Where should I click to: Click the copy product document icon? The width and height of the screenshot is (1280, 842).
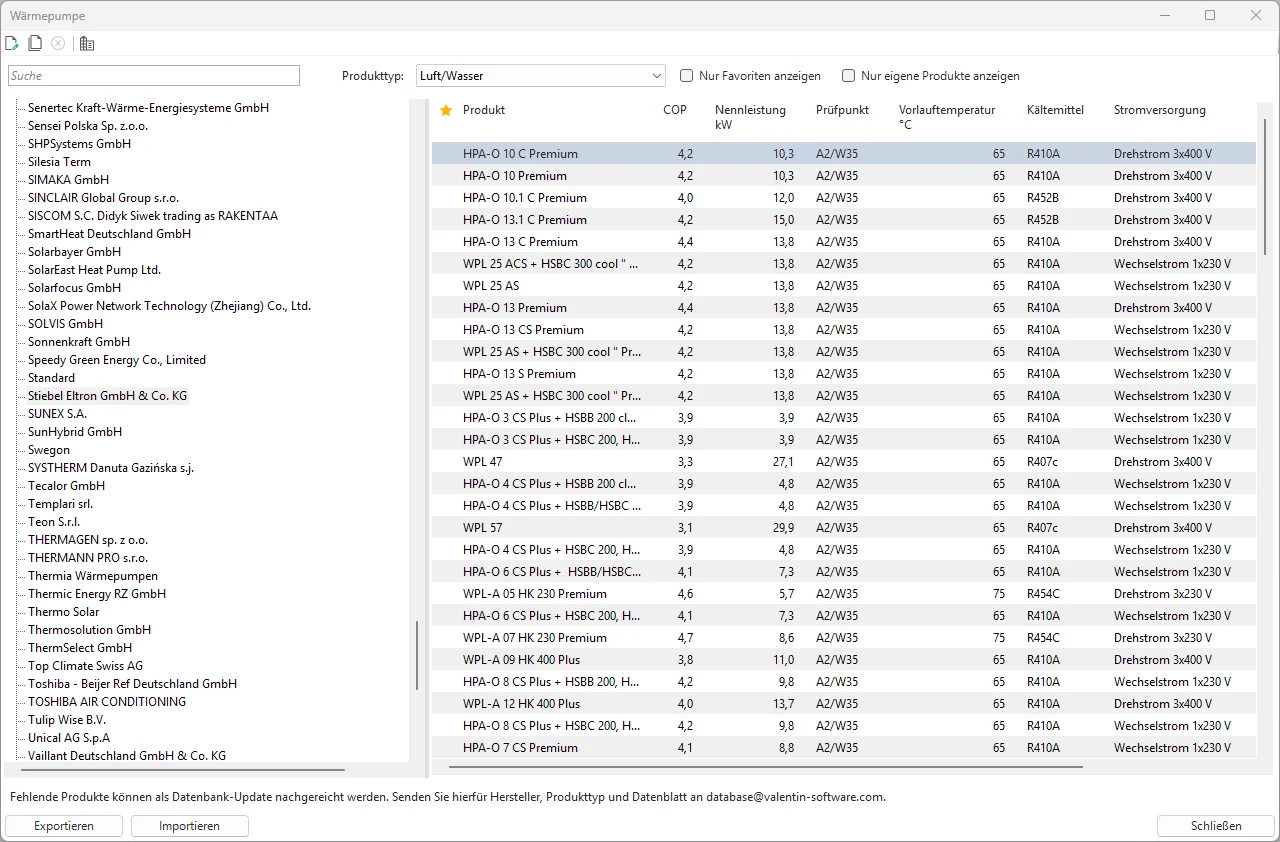pos(35,43)
